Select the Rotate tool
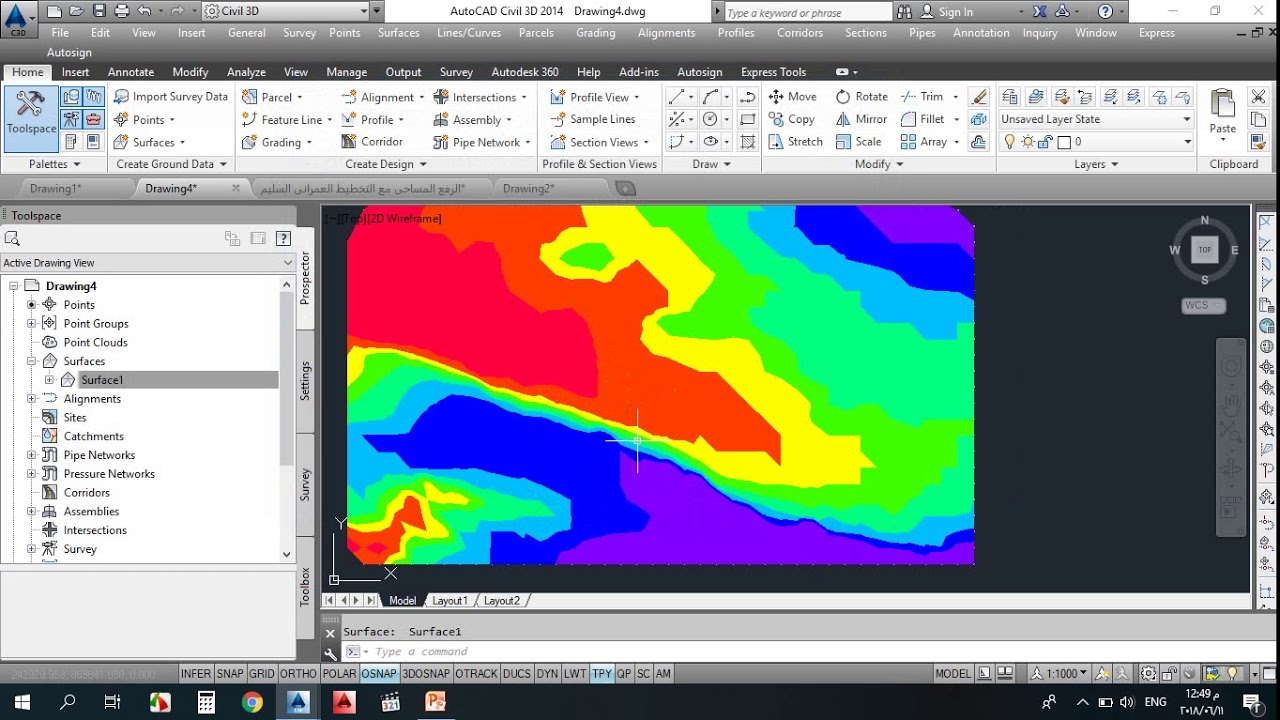The height and width of the screenshot is (720, 1280). click(861, 97)
